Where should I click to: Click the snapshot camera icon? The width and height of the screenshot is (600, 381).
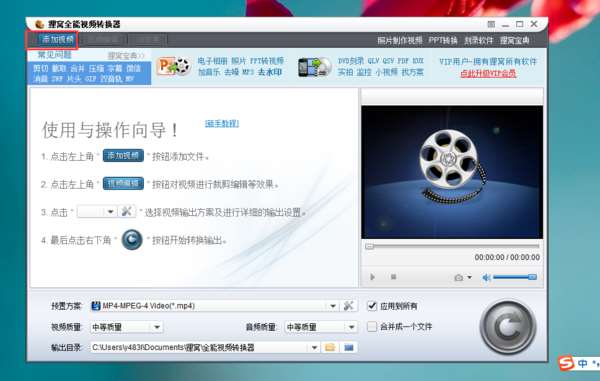458,277
